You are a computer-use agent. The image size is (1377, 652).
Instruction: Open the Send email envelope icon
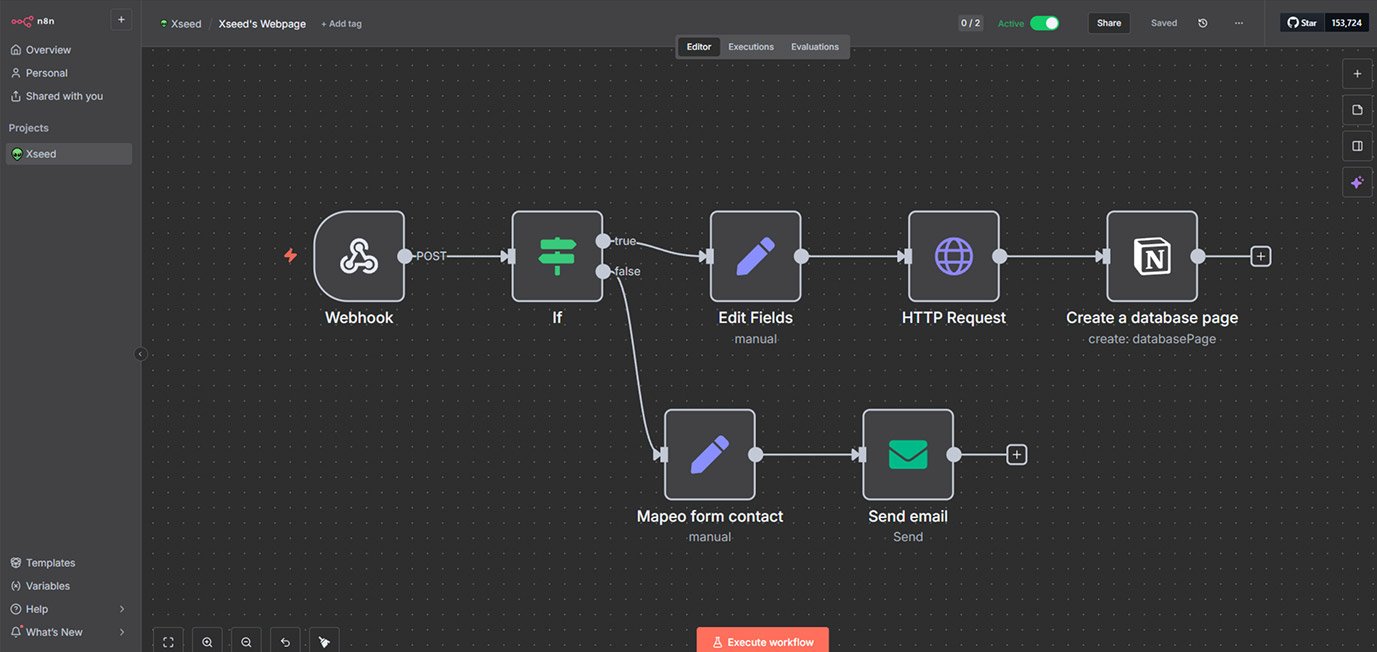[908, 454]
